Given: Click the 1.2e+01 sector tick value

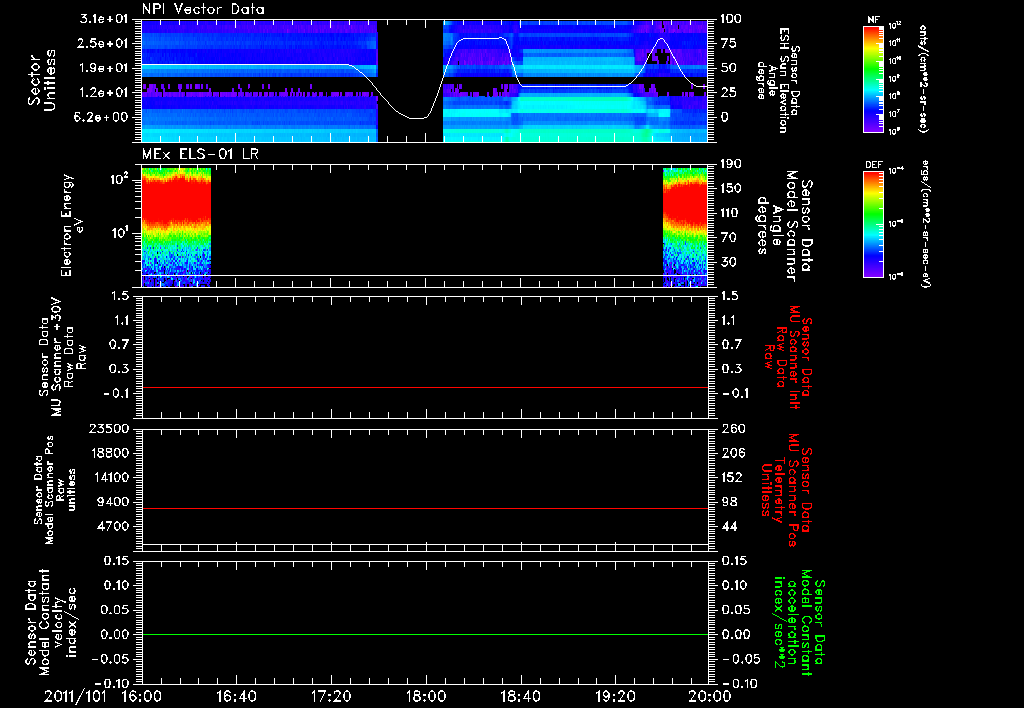Looking at the screenshot, I should (104, 93).
